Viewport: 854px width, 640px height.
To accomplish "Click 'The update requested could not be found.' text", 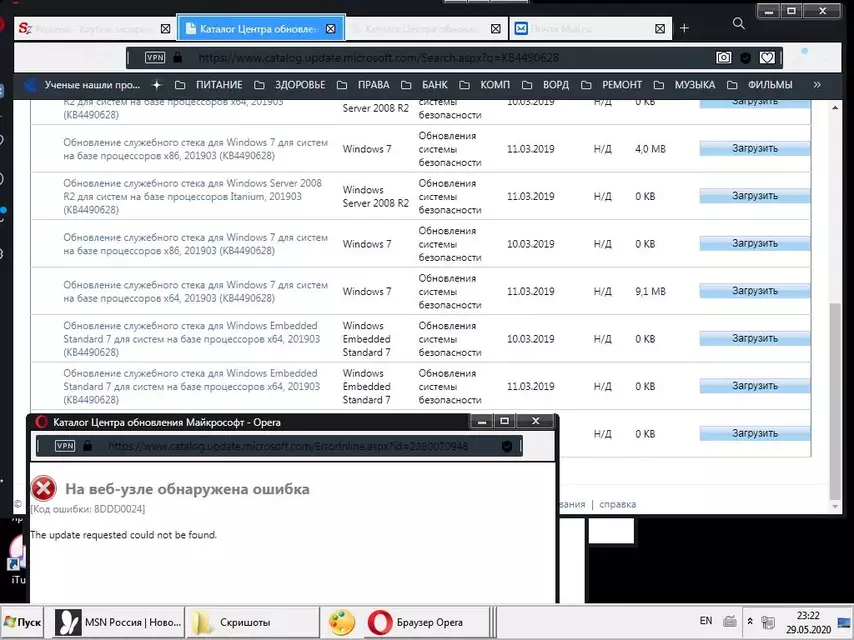I will tap(124, 535).
